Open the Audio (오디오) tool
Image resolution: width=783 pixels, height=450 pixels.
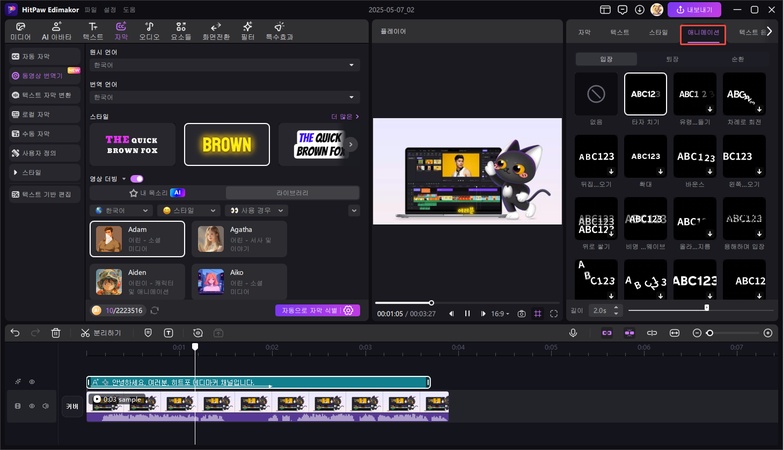point(149,31)
